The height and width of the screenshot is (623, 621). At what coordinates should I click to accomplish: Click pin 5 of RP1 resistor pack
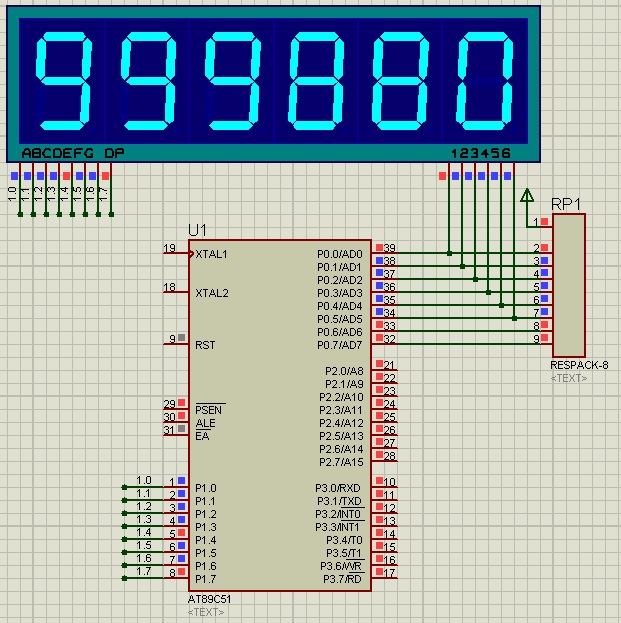(x=536, y=287)
